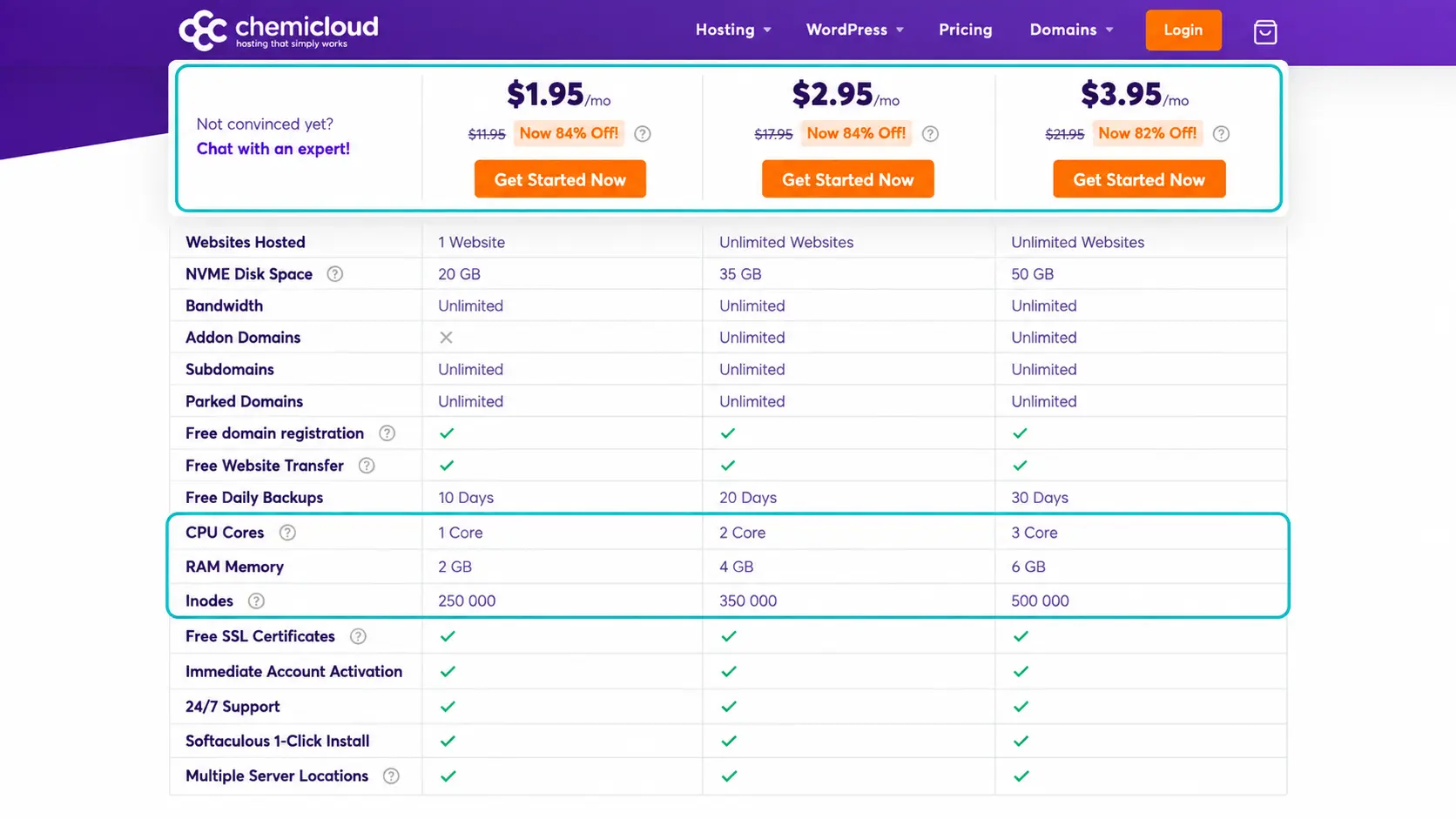
Task: Click the Now 82% Off badge
Action: [1147, 133]
